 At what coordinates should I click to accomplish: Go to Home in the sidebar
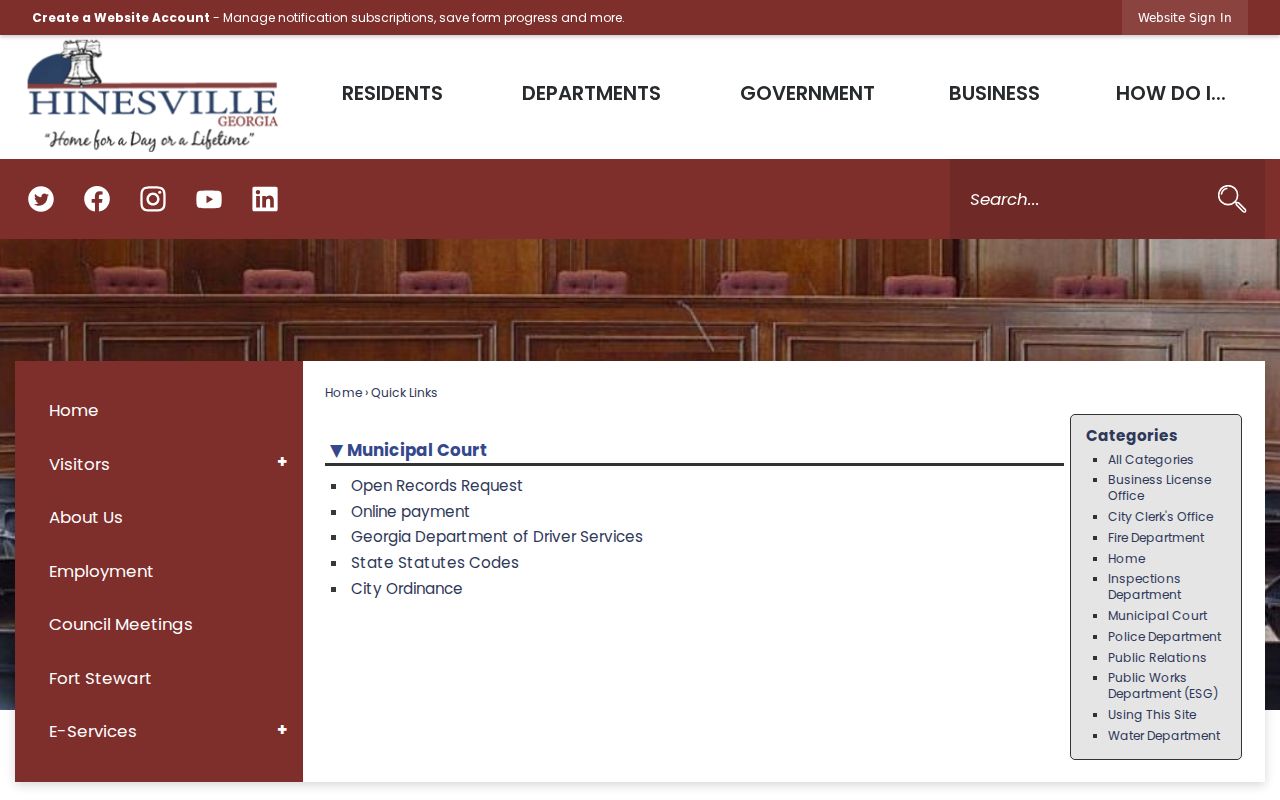74,410
